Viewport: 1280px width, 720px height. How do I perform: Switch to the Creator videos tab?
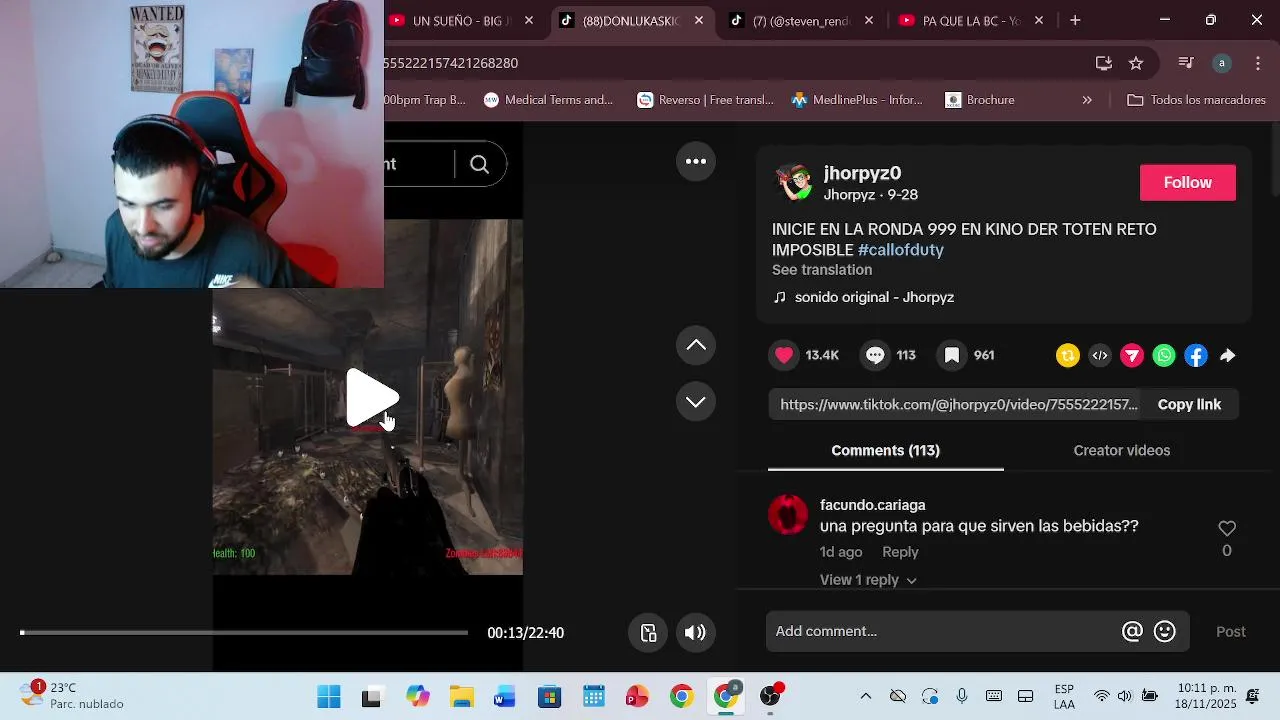point(1121,450)
